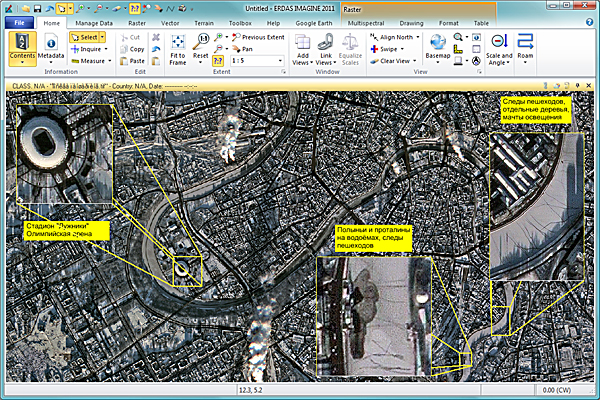This screenshot has width=600, height=400.
Task: Toggle the Select tool button
Action: pos(84,37)
